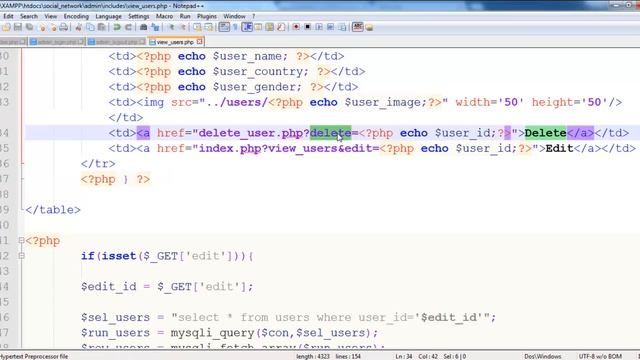Click the 'length : 4323' status bar entry
The height and width of the screenshot is (360, 640).
pyautogui.click(x=313, y=356)
